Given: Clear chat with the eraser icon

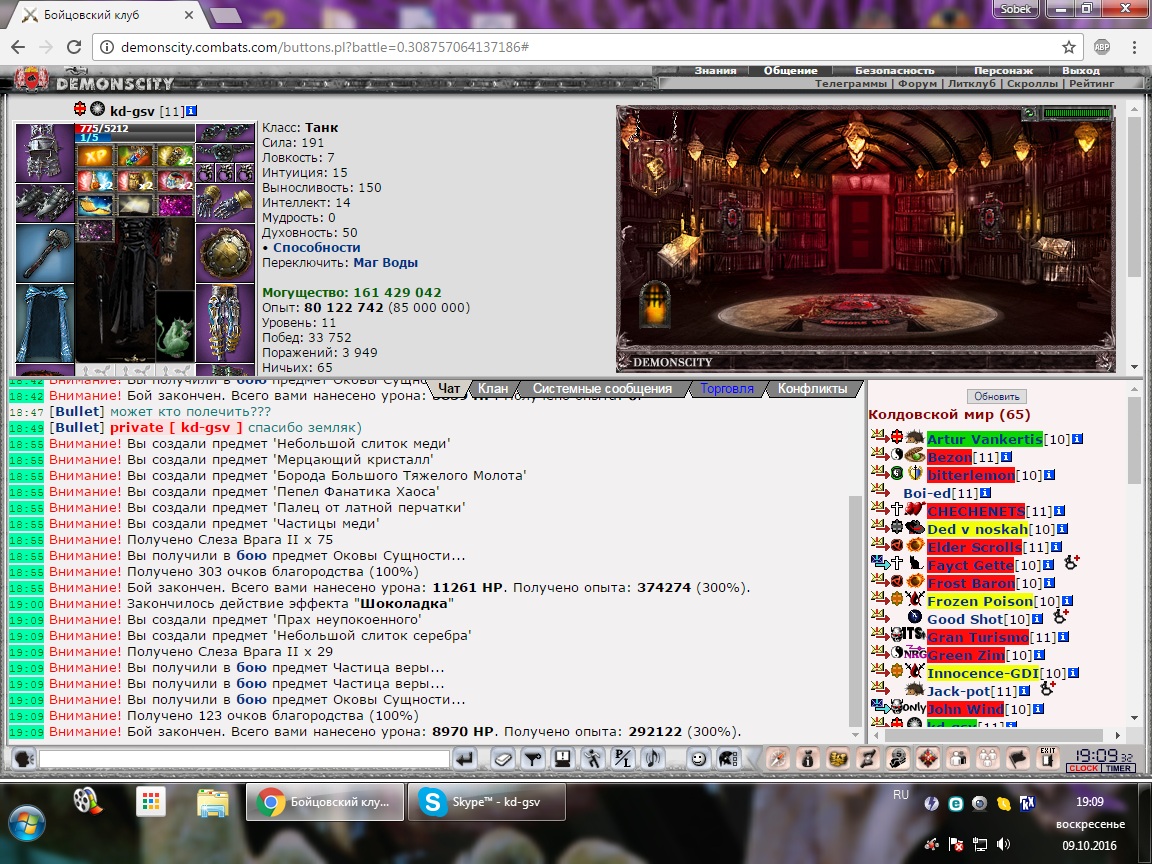Looking at the screenshot, I should tap(503, 758).
